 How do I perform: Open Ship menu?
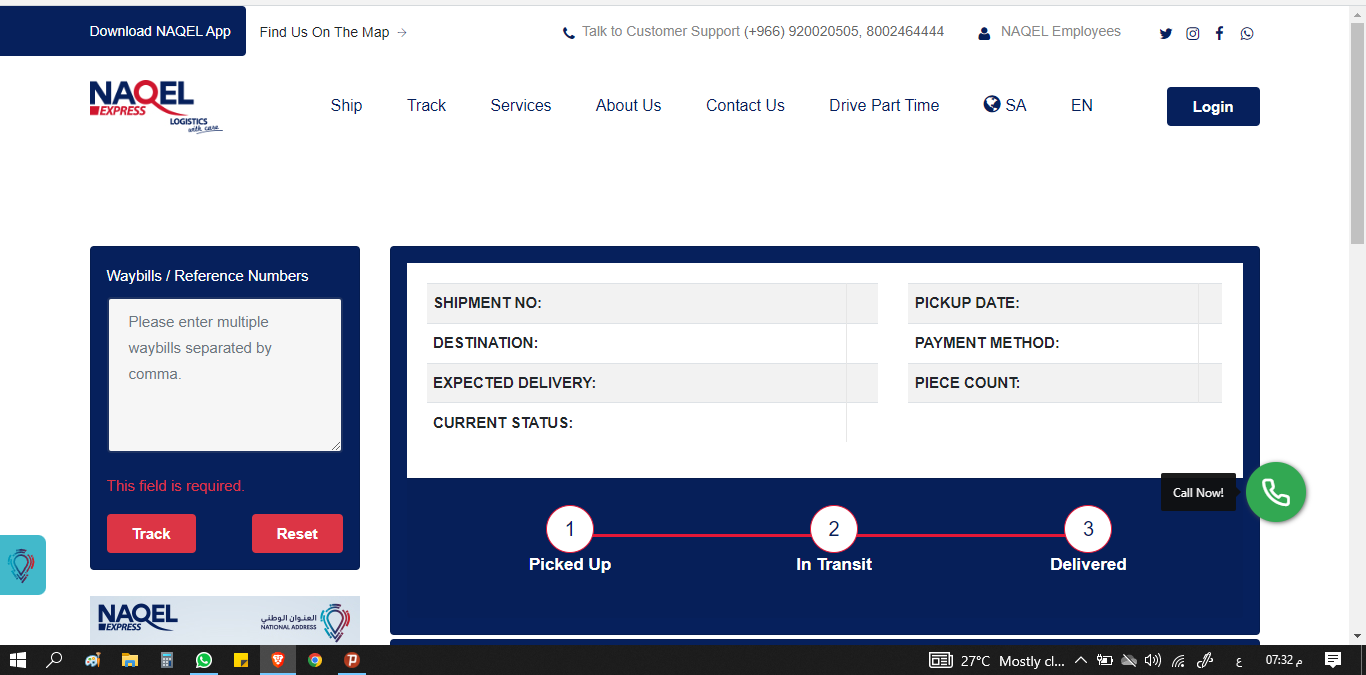346,105
